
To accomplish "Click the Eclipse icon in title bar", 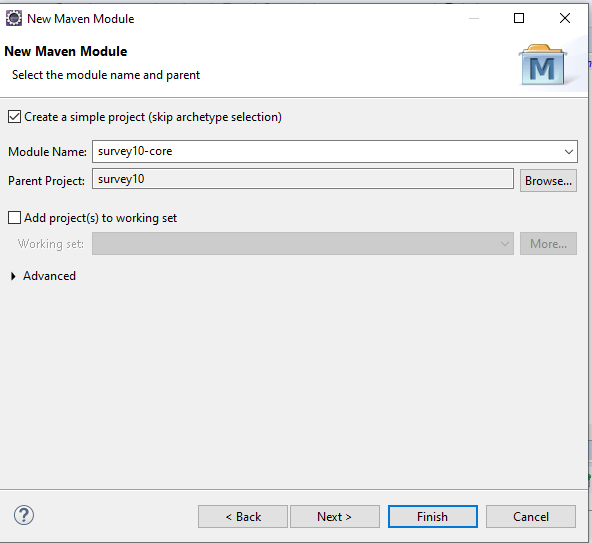I will pyautogui.click(x=14, y=19).
